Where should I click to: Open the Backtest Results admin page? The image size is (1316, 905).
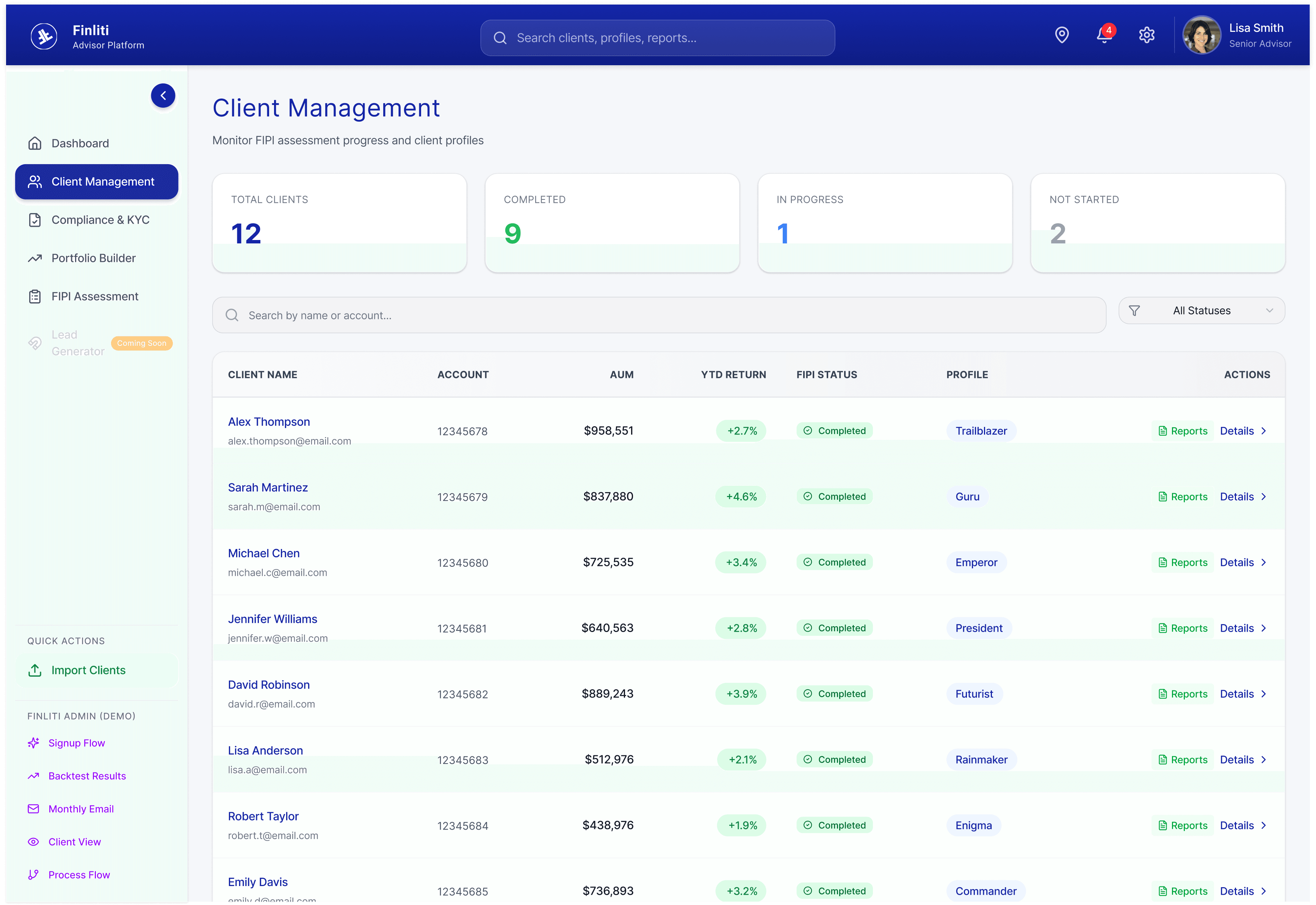[x=86, y=776]
